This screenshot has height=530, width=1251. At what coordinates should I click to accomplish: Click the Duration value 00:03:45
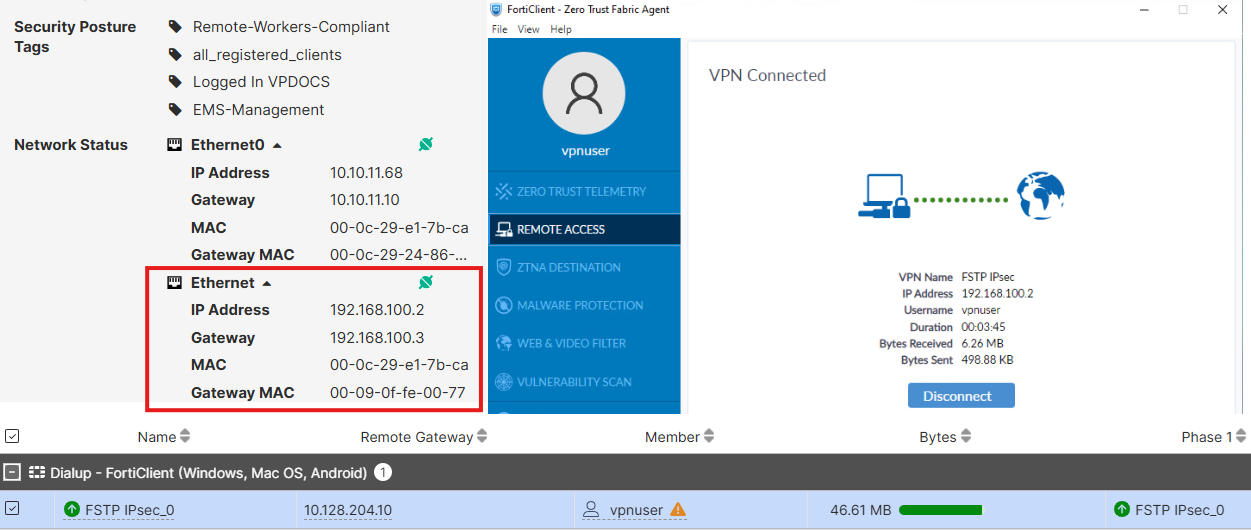985,327
